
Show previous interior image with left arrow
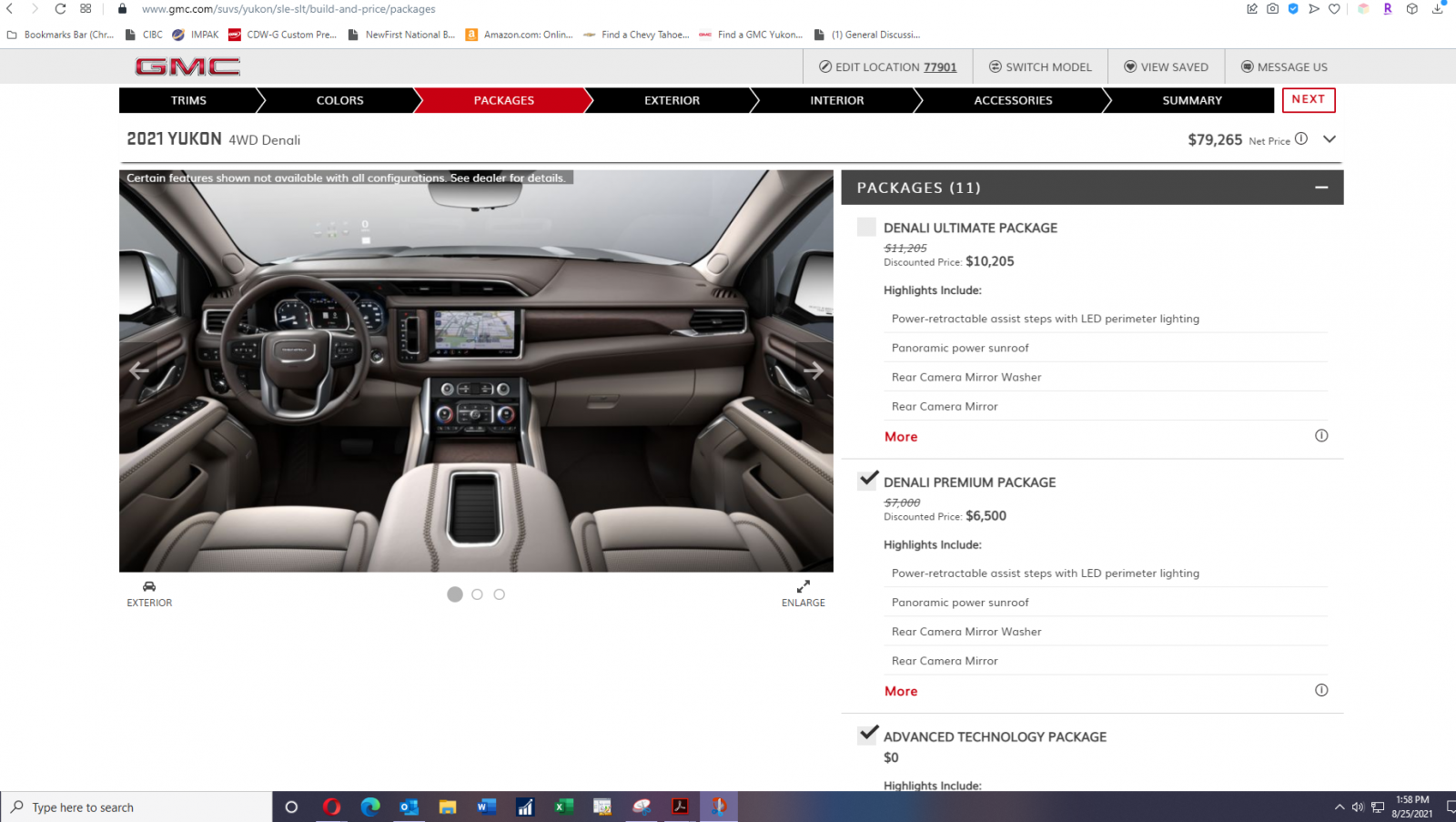pyautogui.click(x=139, y=370)
